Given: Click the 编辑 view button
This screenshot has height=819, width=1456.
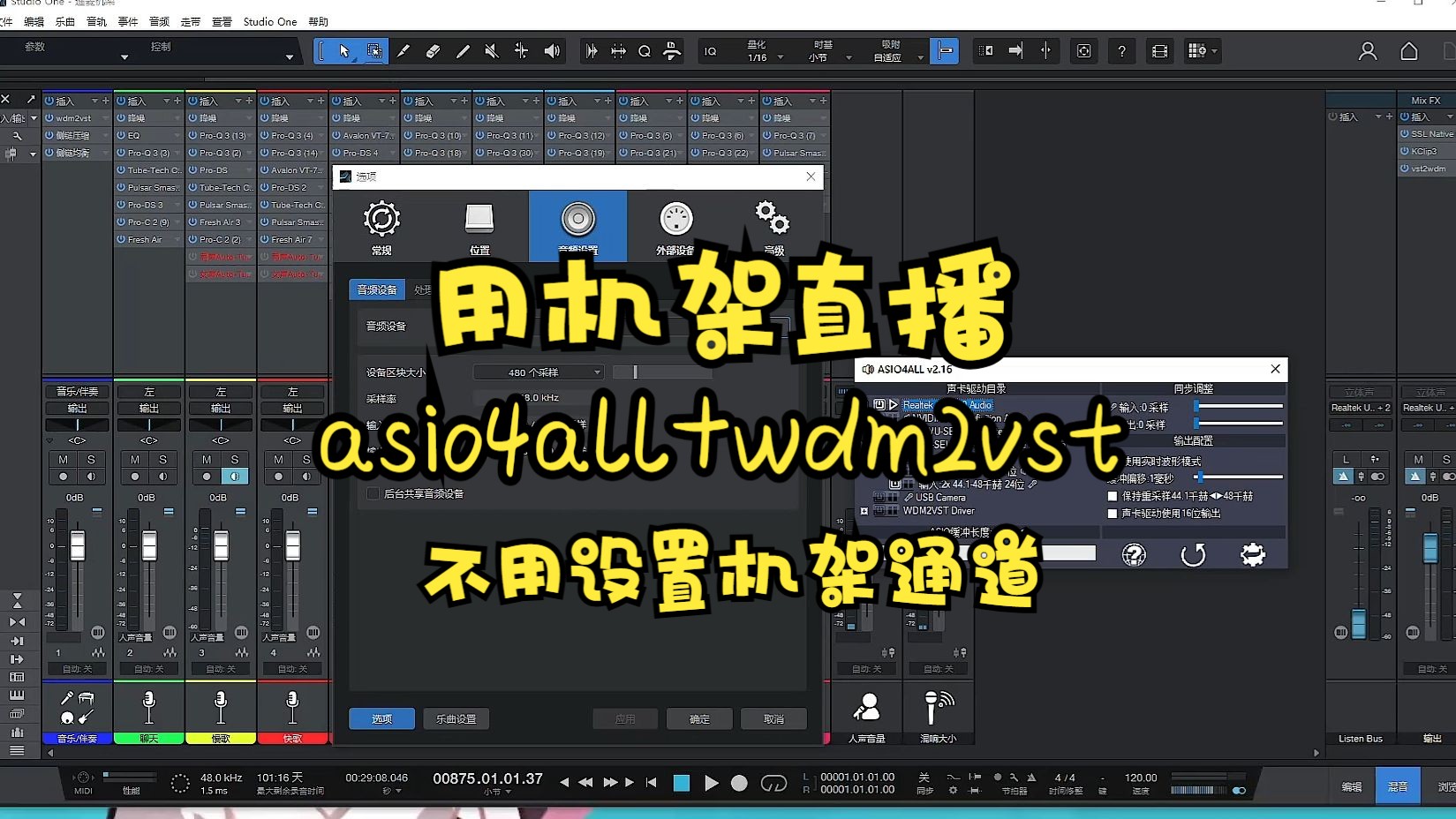Looking at the screenshot, I should point(1352,786).
